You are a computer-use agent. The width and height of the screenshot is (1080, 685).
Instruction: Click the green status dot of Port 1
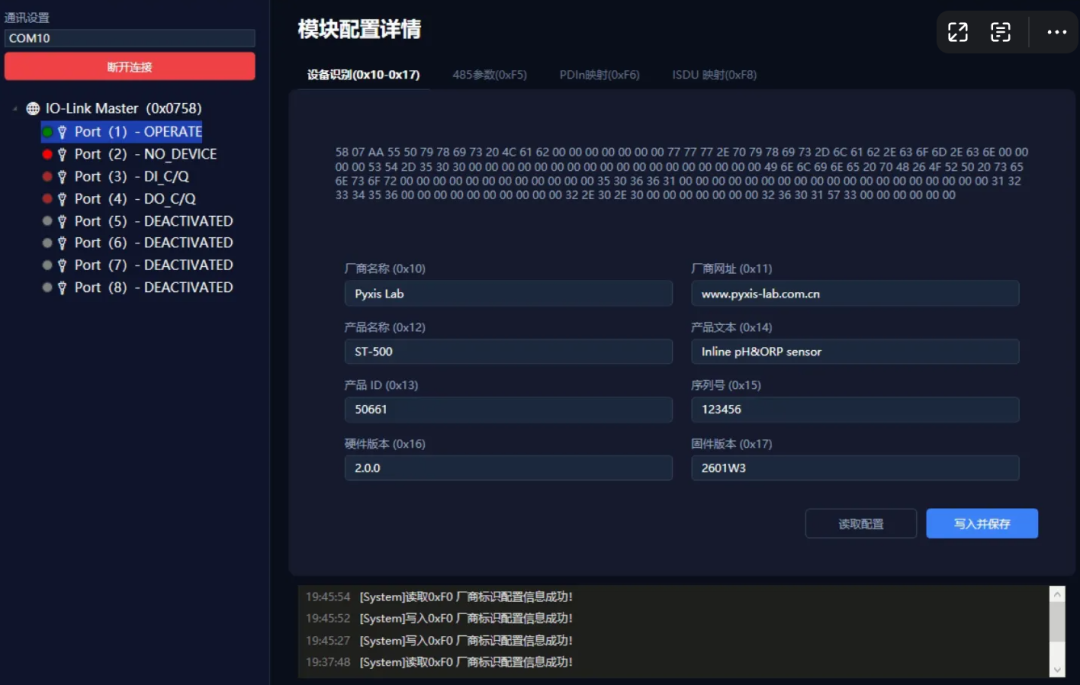click(x=47, y=132)
